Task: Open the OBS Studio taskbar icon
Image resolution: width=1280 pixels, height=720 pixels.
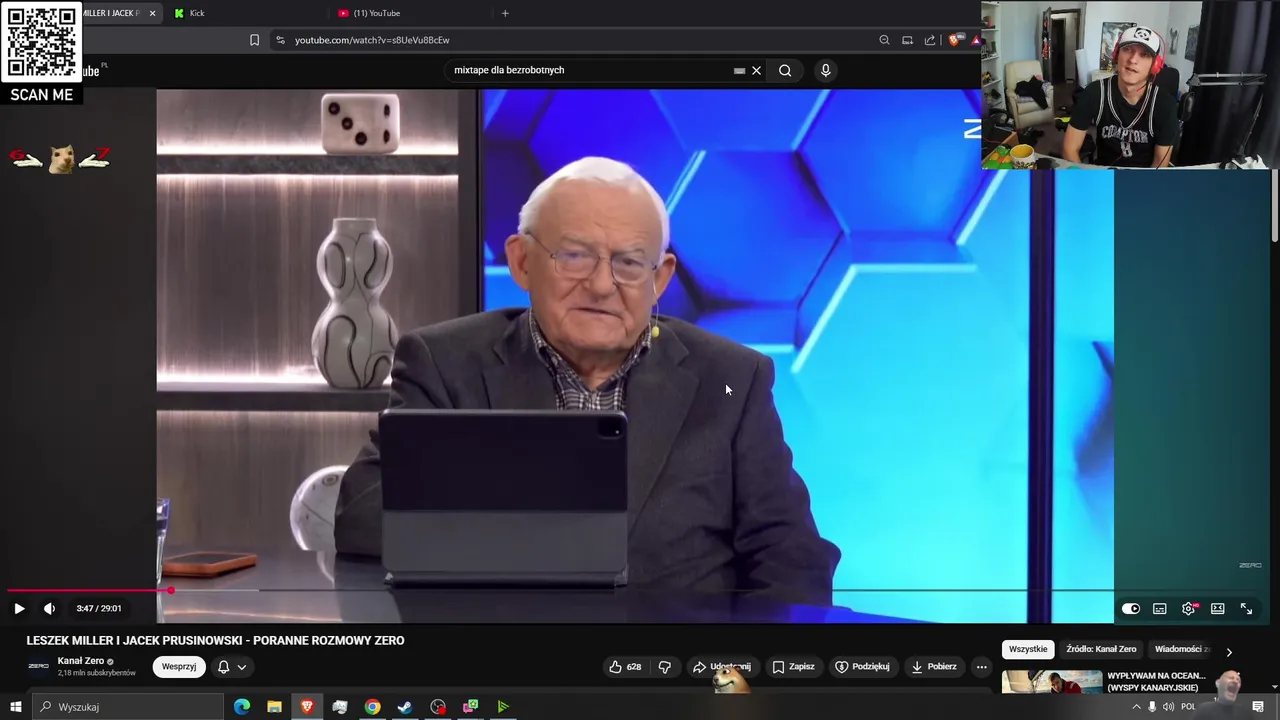Action: (438, 707)
